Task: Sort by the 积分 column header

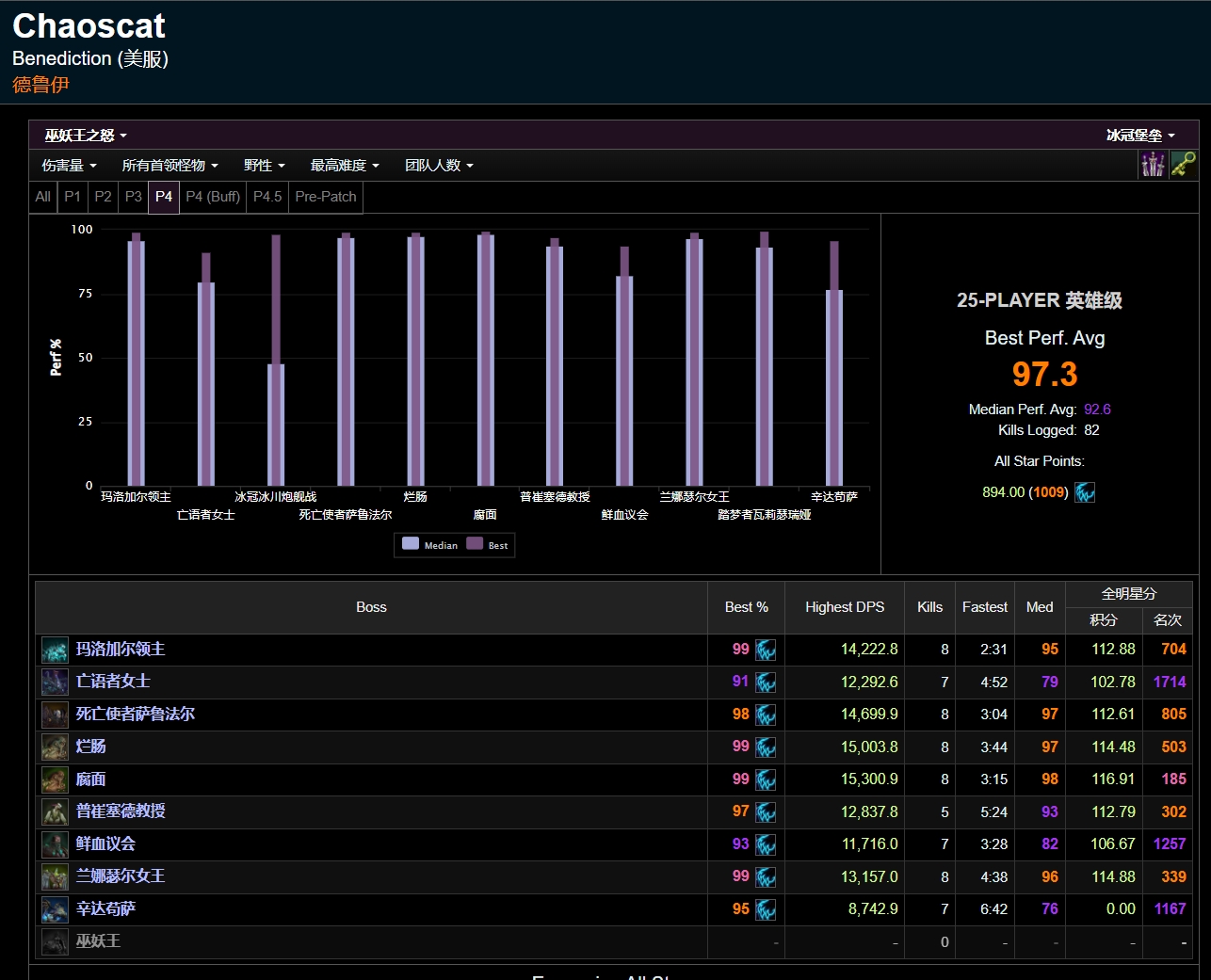Action: (x=1104, y=620)
